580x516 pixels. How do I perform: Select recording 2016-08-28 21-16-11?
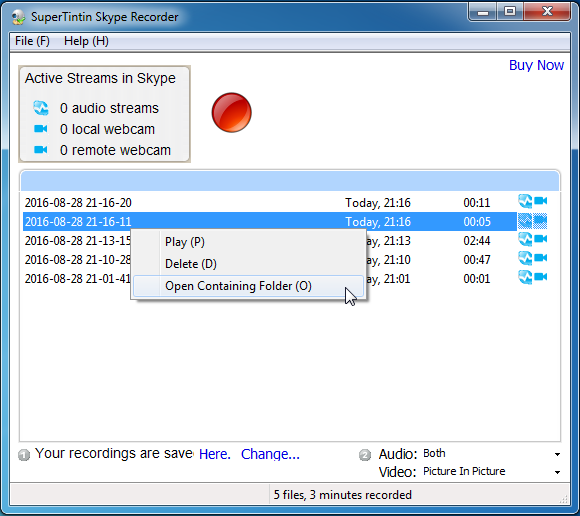[x=269, y=222]
